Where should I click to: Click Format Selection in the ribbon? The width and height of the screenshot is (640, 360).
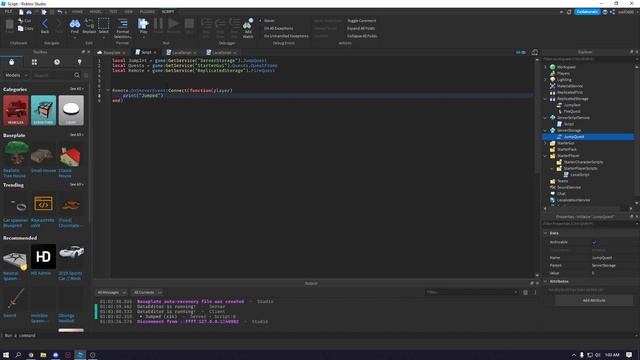click(x=122, y=28)
